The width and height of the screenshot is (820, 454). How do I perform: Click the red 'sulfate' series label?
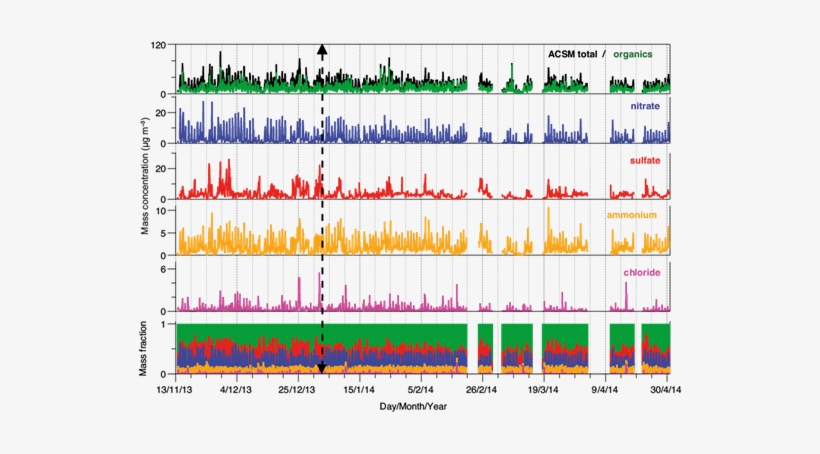pos(645,161)
